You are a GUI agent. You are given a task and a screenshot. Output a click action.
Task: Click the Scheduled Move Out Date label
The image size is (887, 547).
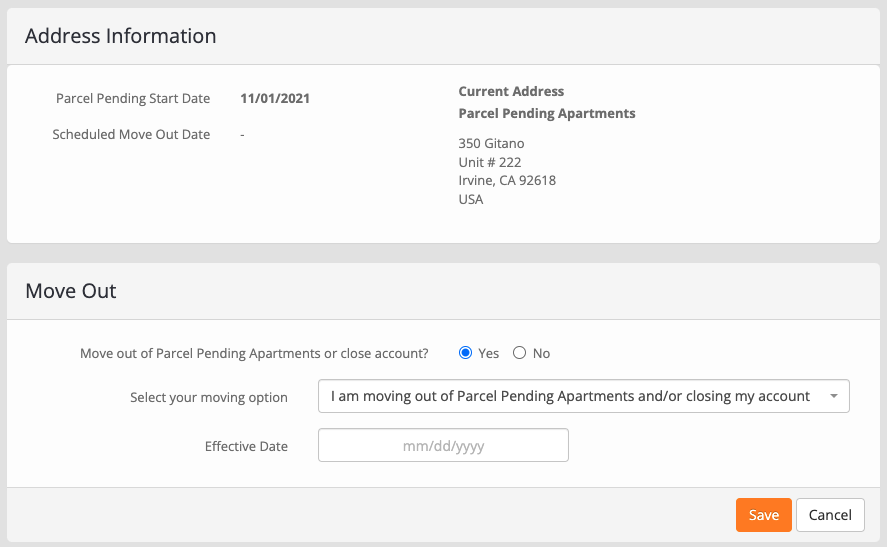(x=131, y=135)
